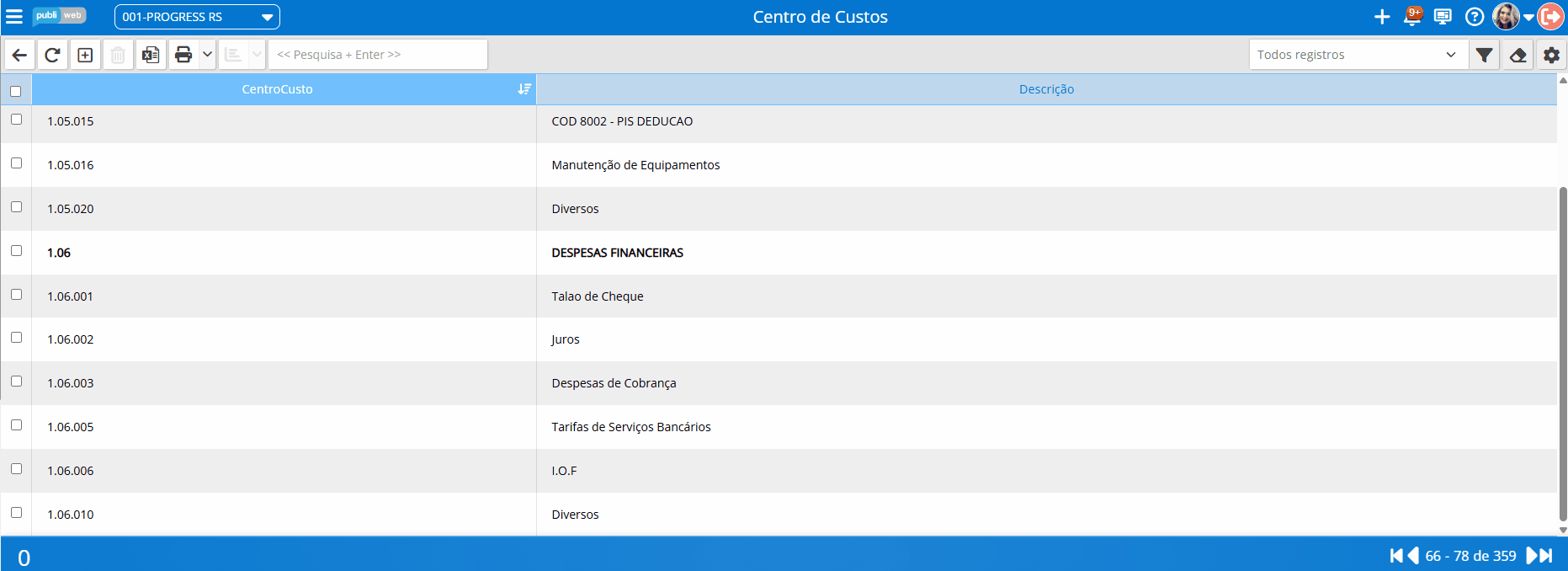
Task: Click sort descending icon in CentroCusto header
Action: [x=524, y=89]
